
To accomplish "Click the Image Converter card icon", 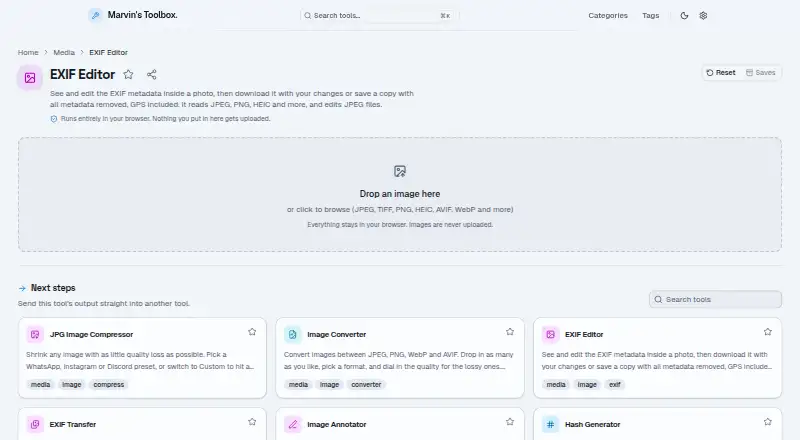I will (x=292, y=334).
